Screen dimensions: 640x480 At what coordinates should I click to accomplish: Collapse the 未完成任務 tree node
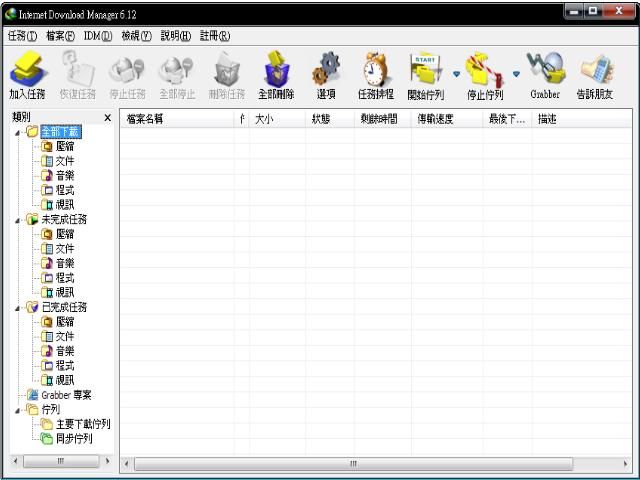tap(19, 219)
